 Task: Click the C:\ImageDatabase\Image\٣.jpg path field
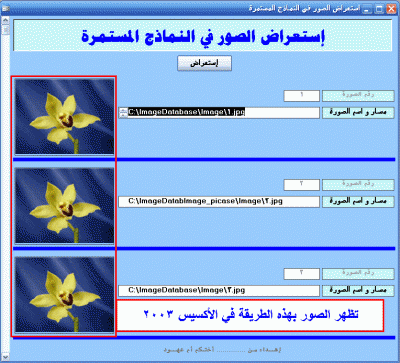pyautogui.click(x=219, y=291)
